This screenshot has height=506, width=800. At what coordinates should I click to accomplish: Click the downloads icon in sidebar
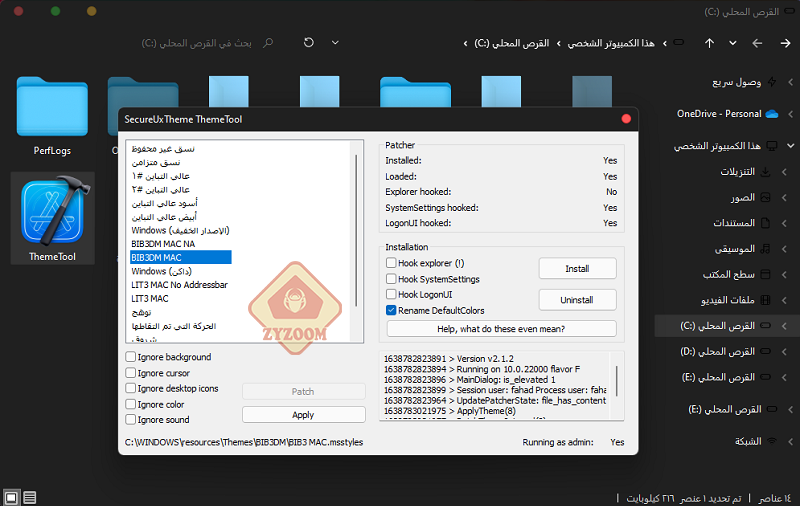coord(765,172)
